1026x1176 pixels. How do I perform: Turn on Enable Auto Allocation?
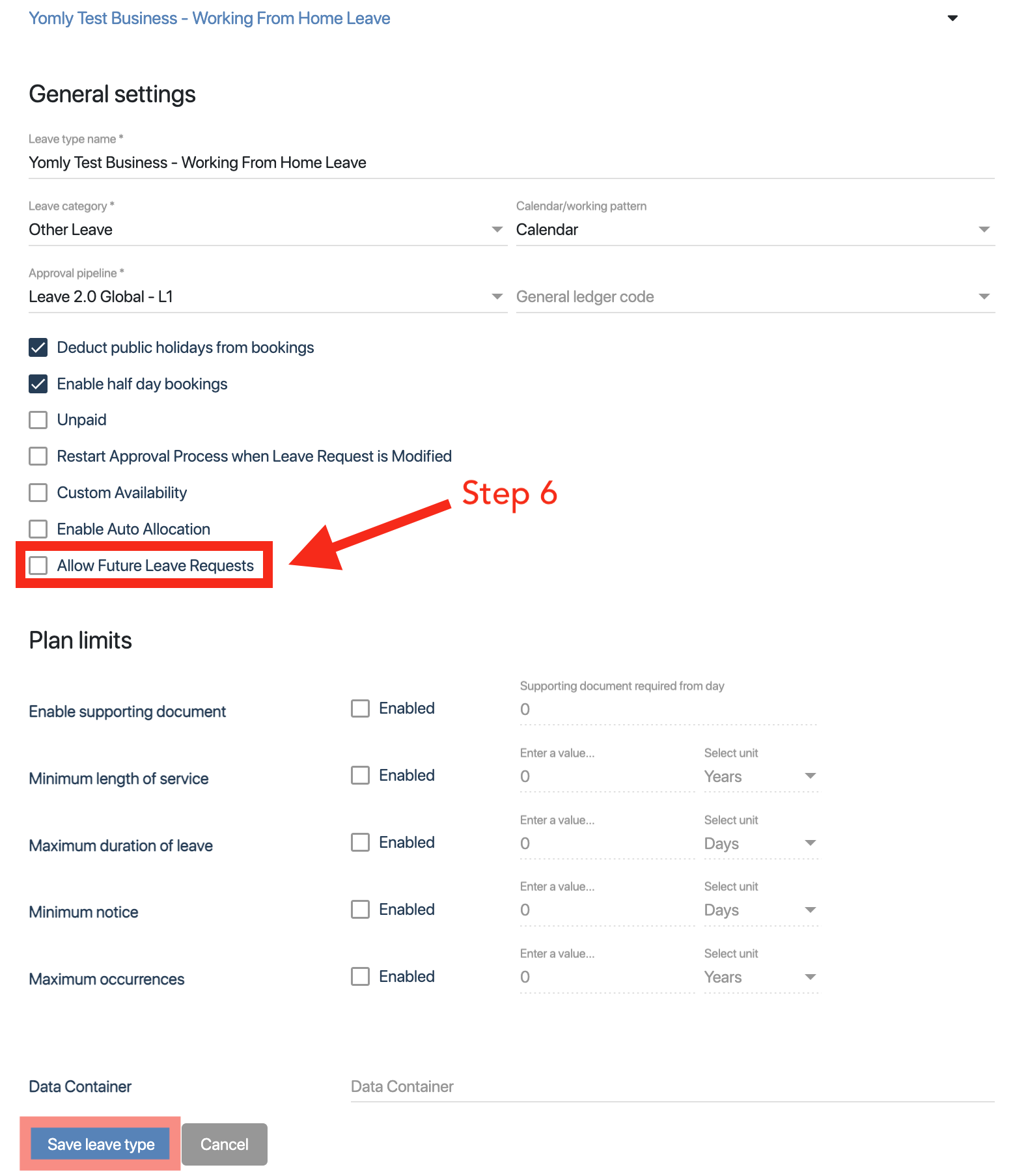pos(38,529)
